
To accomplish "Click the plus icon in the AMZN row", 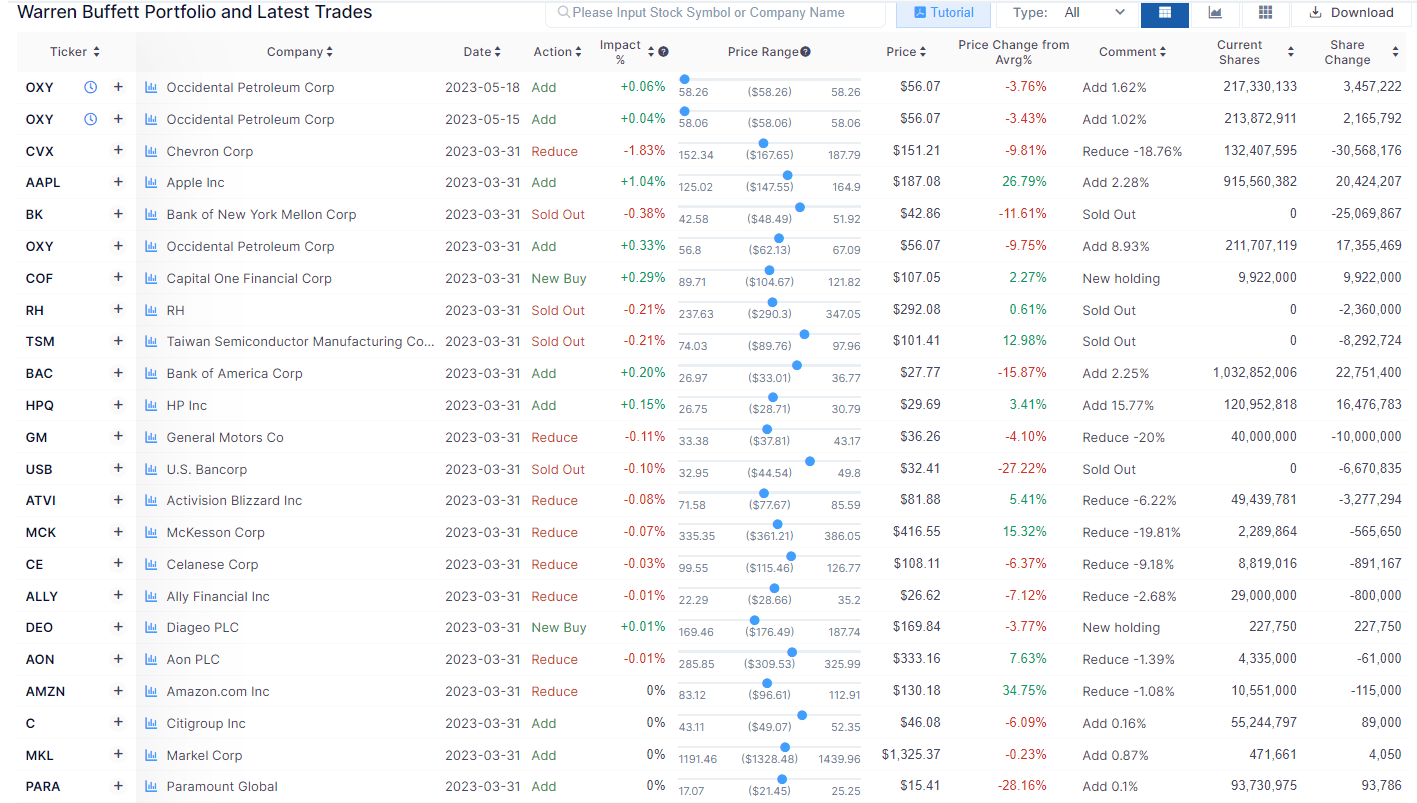I will pyautogui.click(x=118, y=691).
